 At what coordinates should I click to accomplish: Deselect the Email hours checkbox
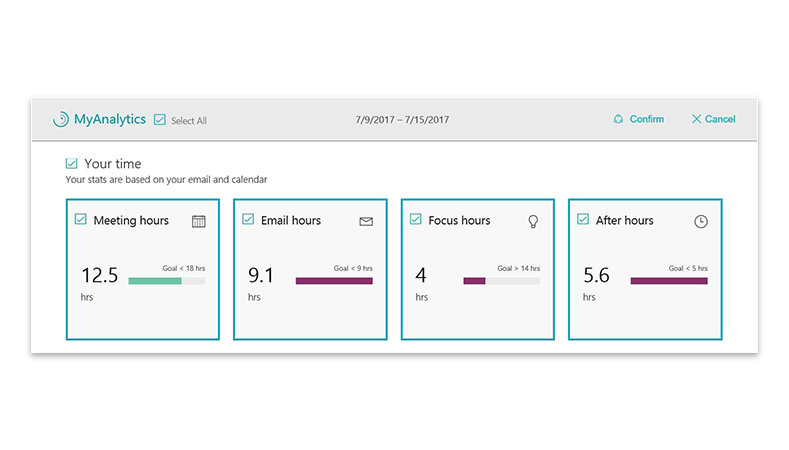click(248, 220)
